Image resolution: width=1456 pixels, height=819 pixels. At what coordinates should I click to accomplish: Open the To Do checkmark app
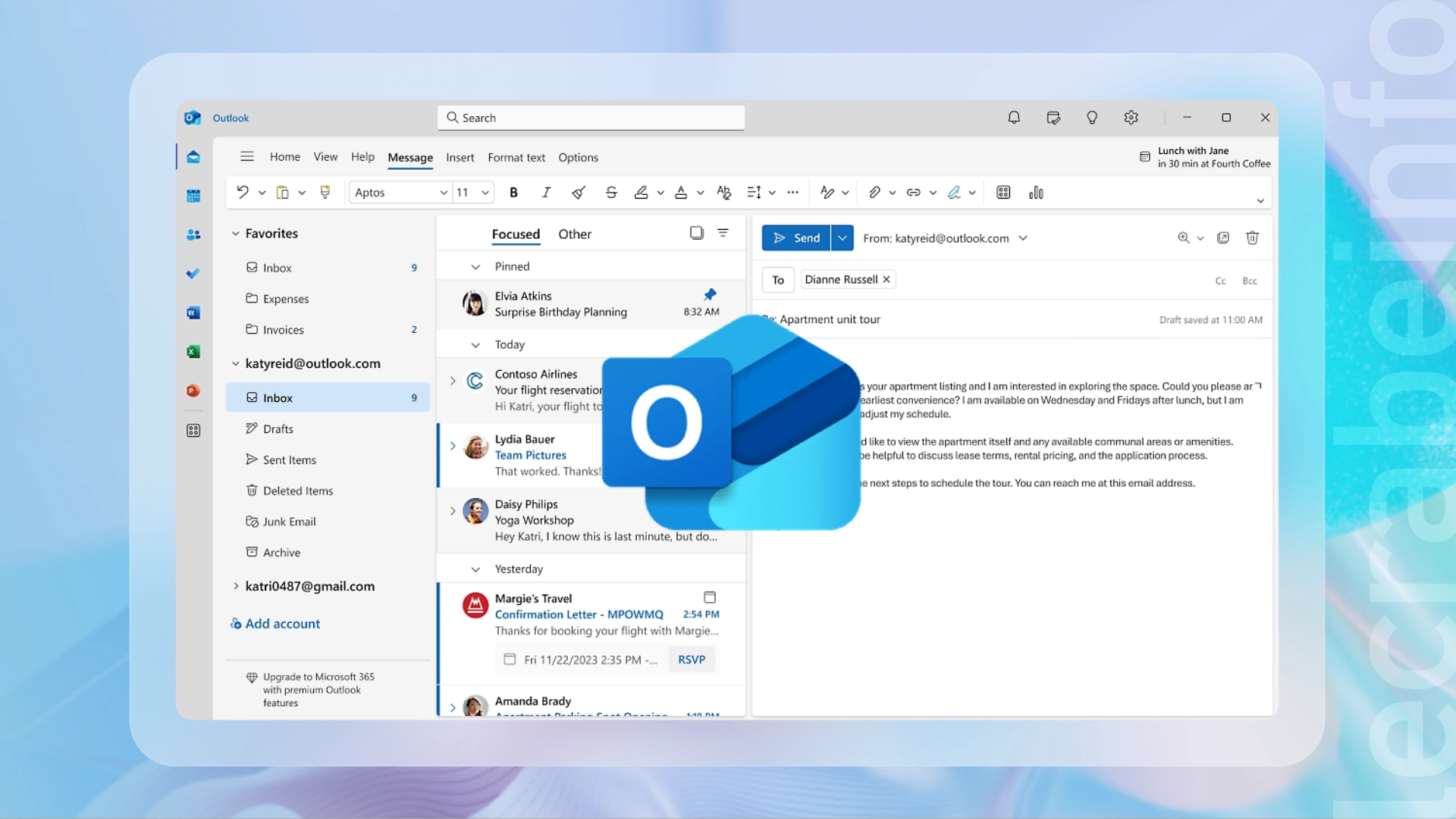193,274
